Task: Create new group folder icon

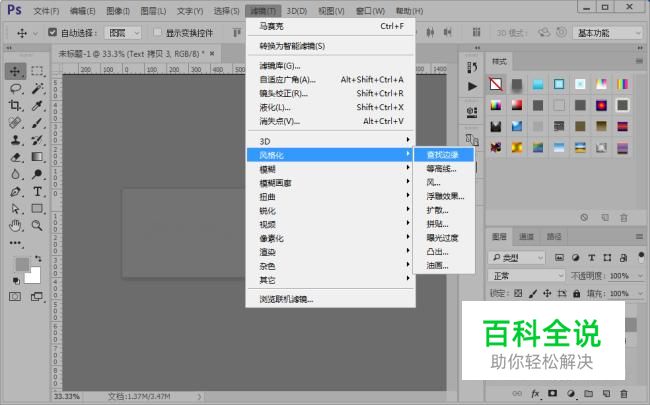Action: [588, 393]
